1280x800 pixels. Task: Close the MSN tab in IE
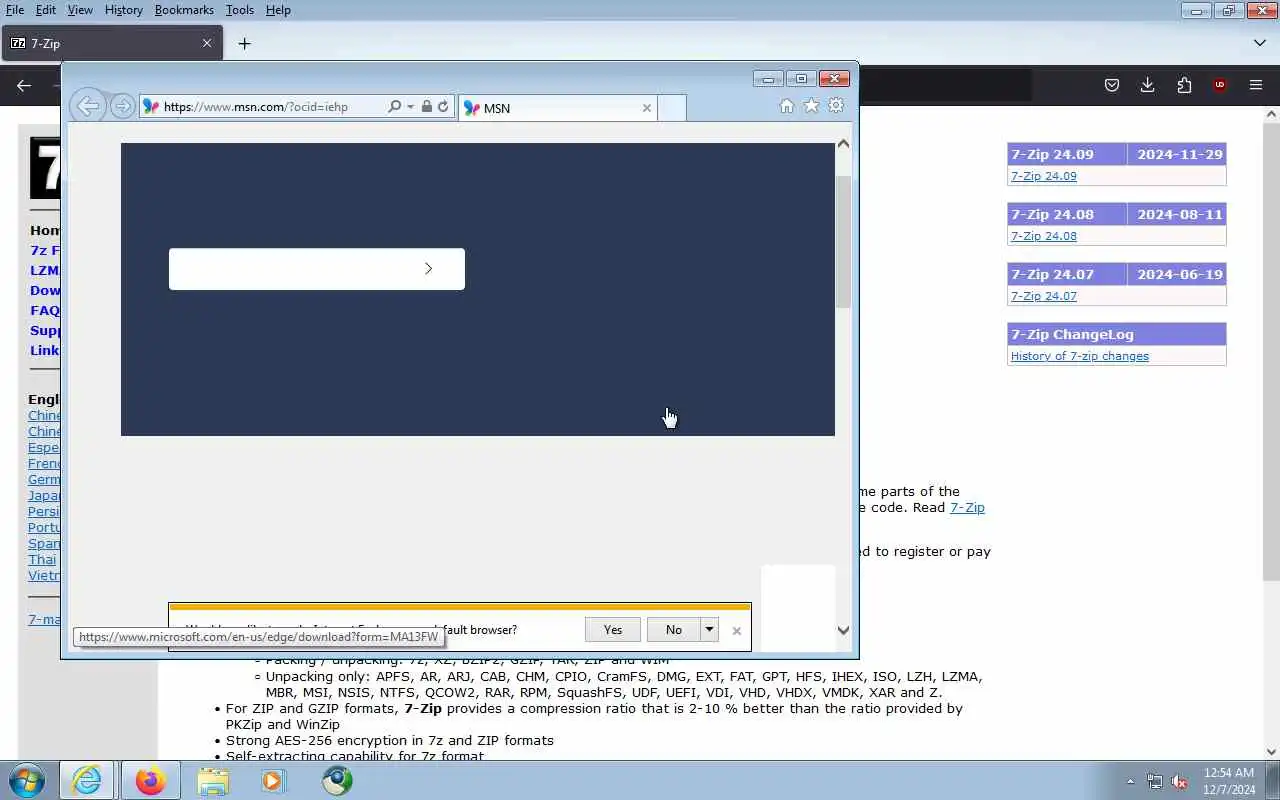coord(646,108)
